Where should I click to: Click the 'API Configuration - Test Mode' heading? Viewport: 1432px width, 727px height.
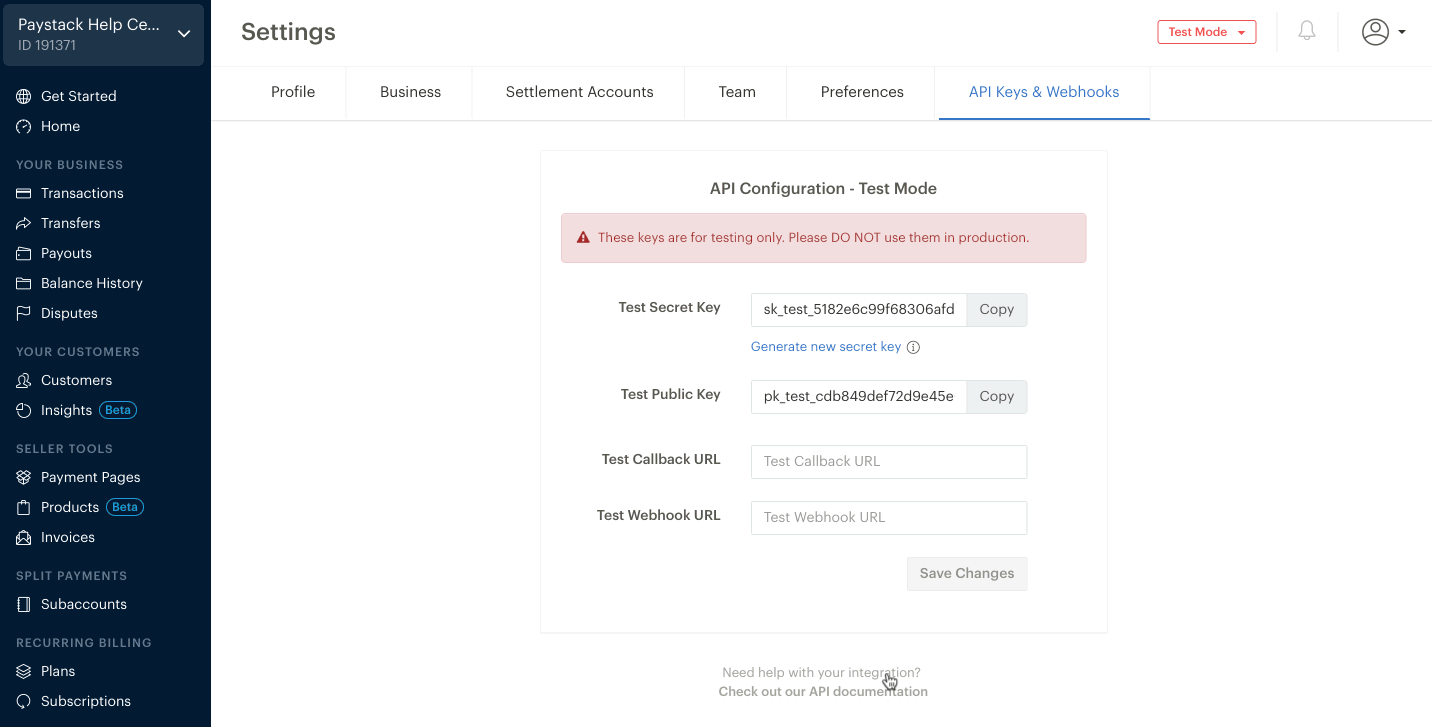tap(823, 189)
